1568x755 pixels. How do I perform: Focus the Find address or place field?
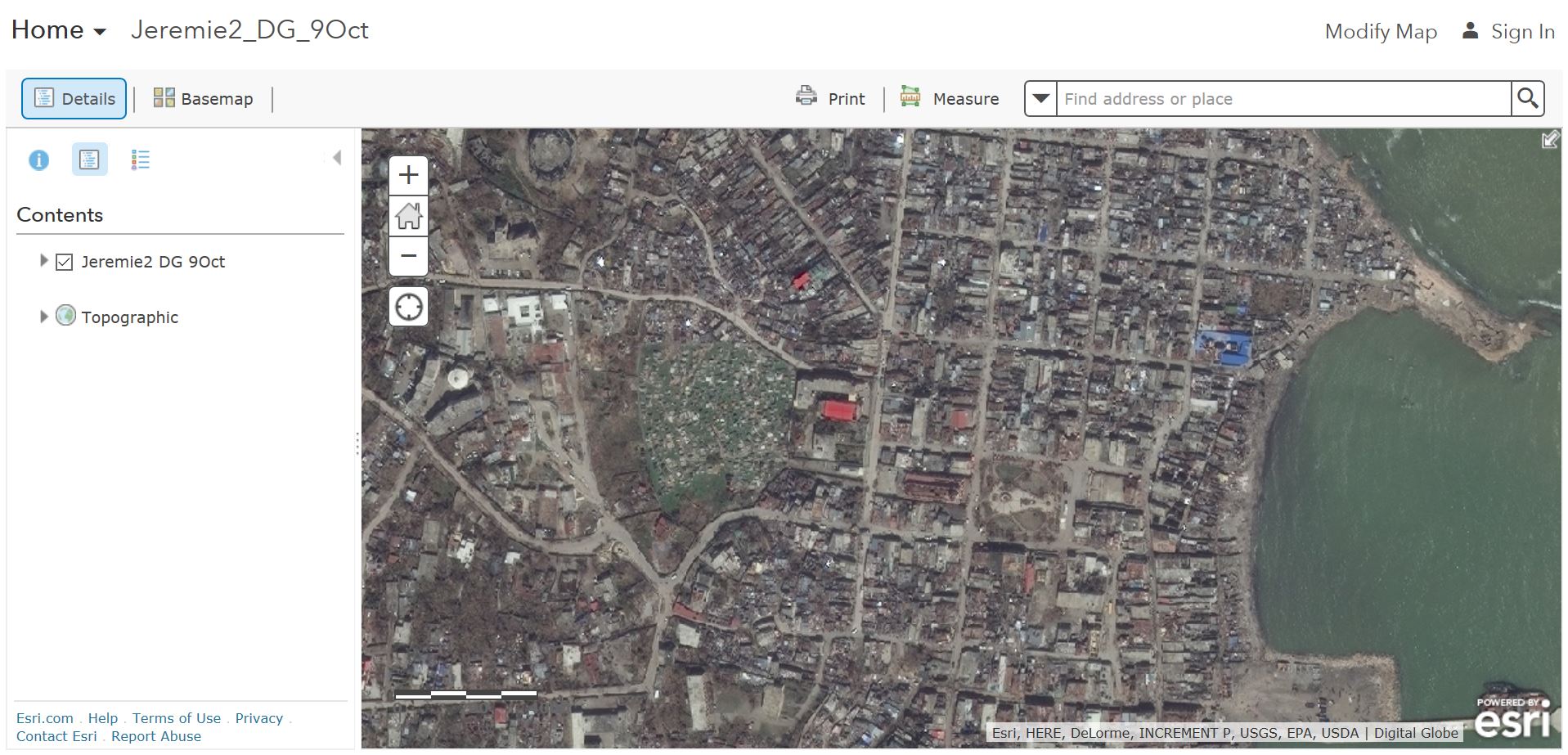(1283, 98)
